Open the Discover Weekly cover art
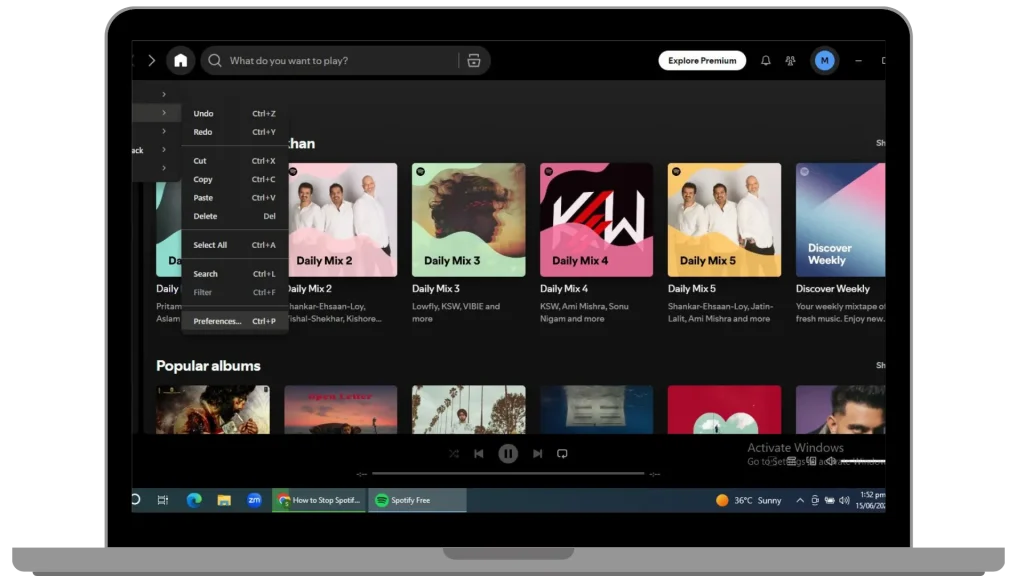1024x576 pixels. pos(840,219)
